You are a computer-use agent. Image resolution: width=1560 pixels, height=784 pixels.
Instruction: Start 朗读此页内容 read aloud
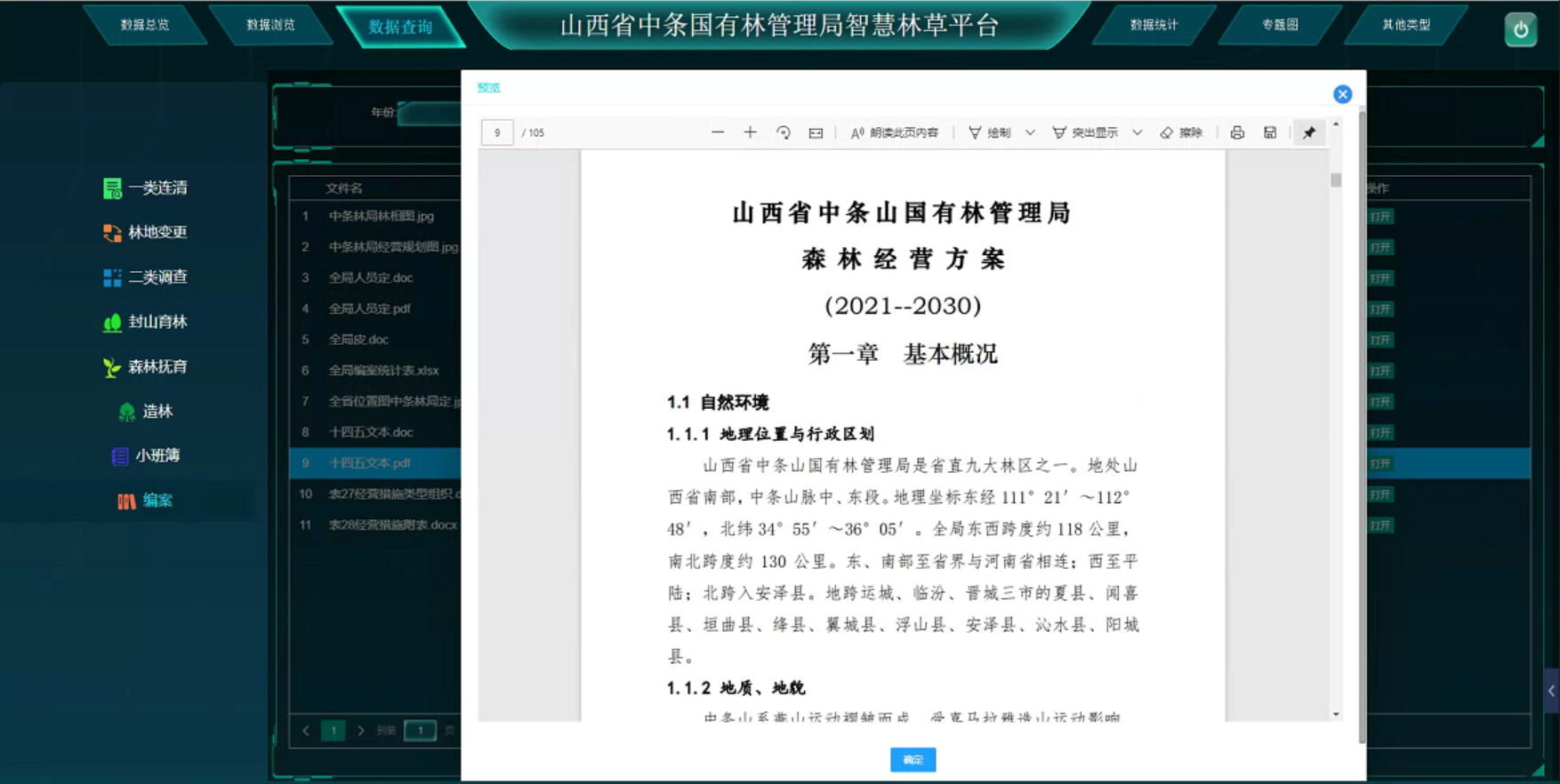point(895,132)
